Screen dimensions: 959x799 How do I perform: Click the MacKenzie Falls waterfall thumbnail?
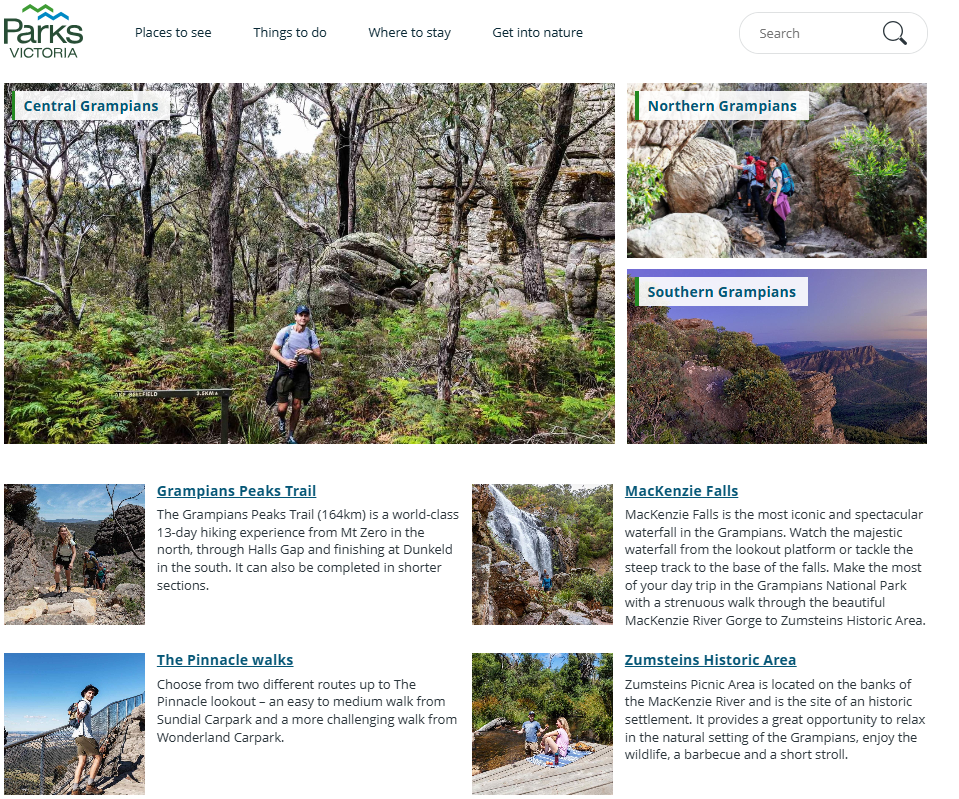[x=542, y=554]
